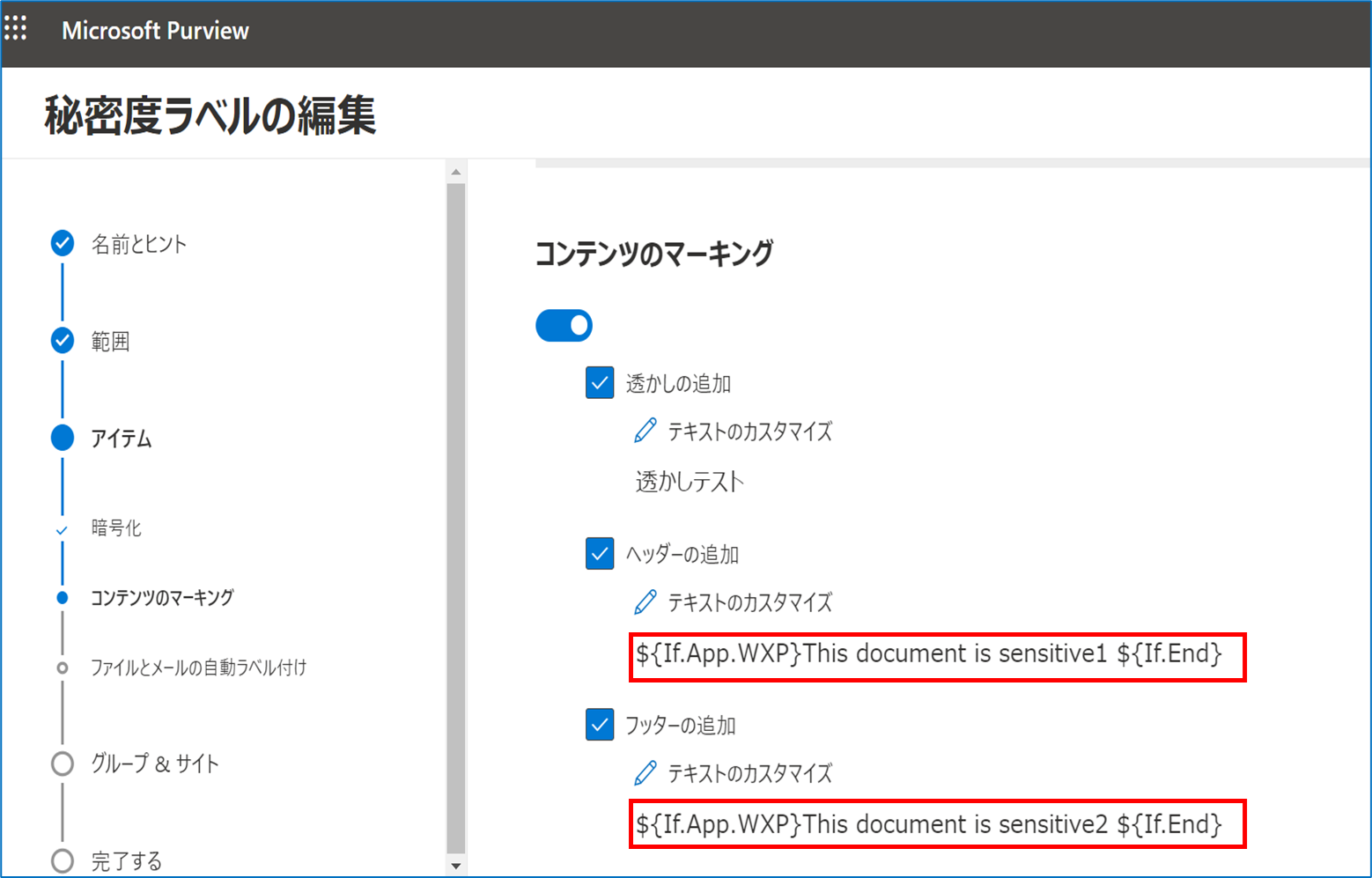Screen dimensions: 1372x878
Task: Click the completed 範囲 step circle
Action: tap(63, 340)
